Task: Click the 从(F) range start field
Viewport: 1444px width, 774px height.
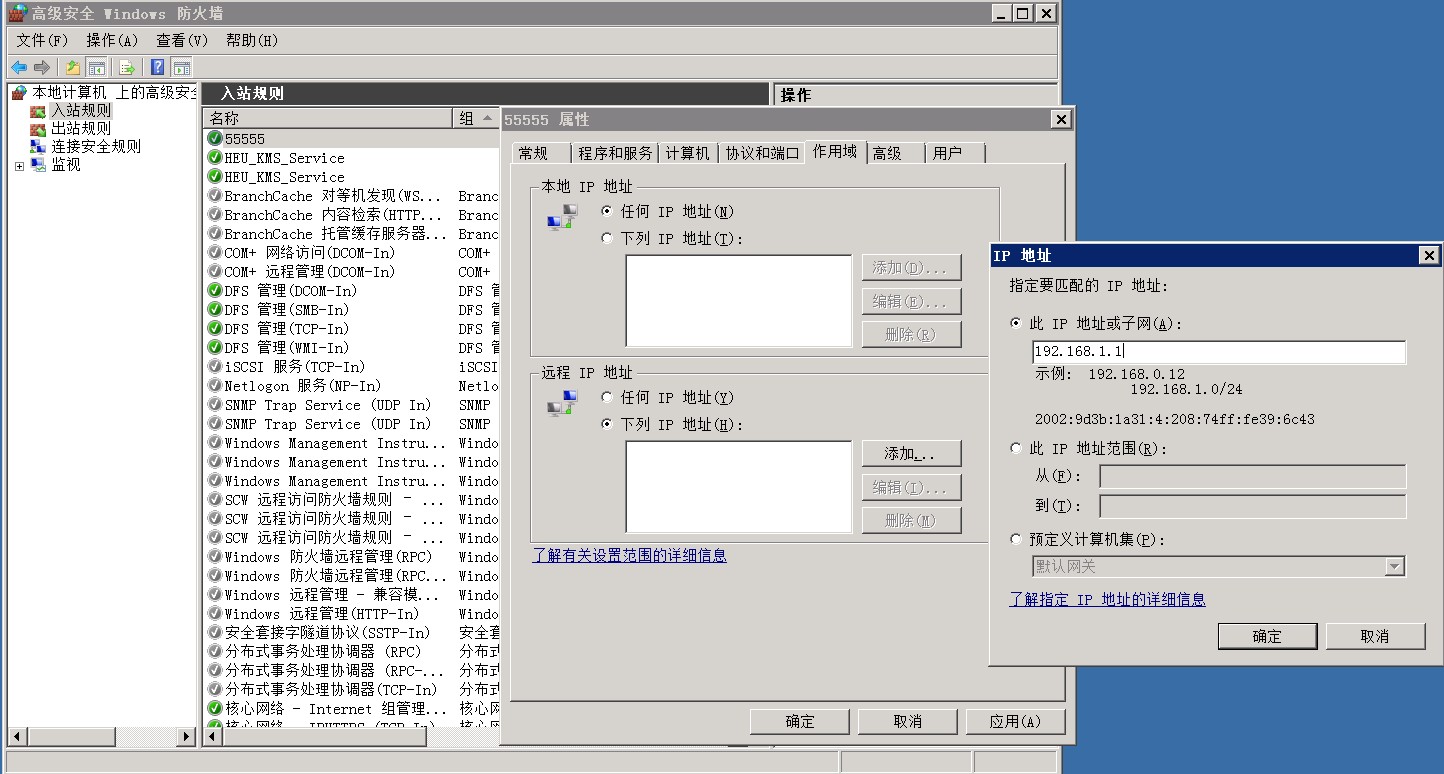Action: [x=1252, y=477]
